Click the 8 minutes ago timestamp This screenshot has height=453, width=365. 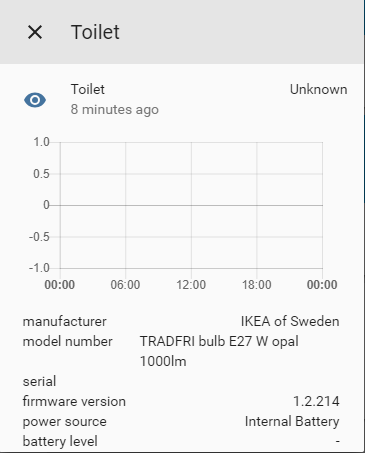tap(114, 109)
